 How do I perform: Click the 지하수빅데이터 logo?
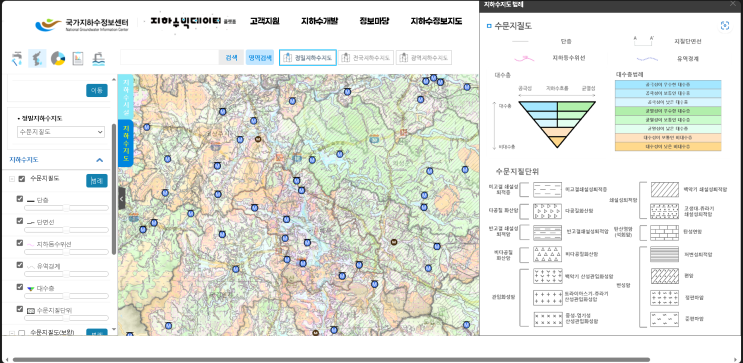click(192, 22)
